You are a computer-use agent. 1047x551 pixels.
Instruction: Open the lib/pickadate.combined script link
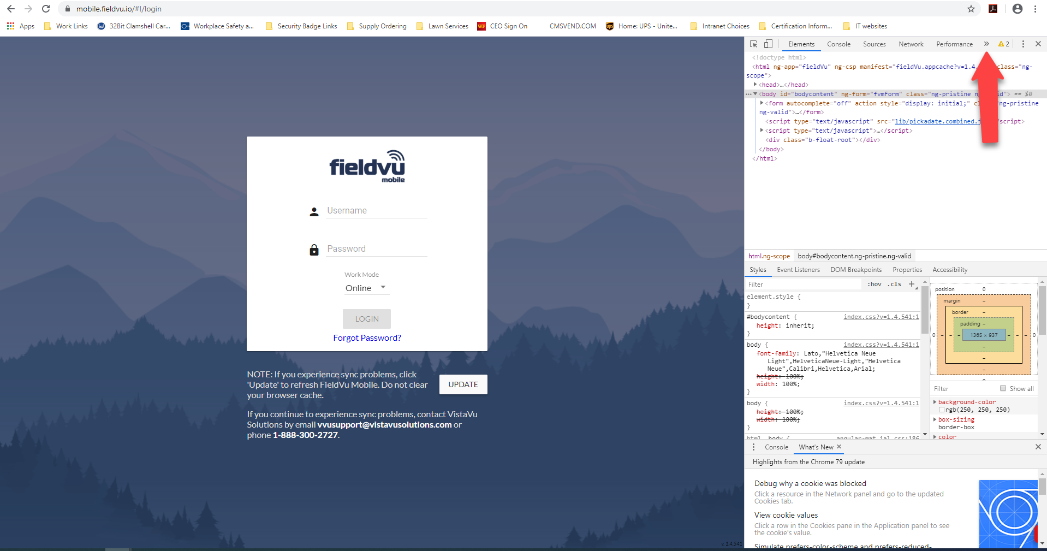(x=937, y=122)
